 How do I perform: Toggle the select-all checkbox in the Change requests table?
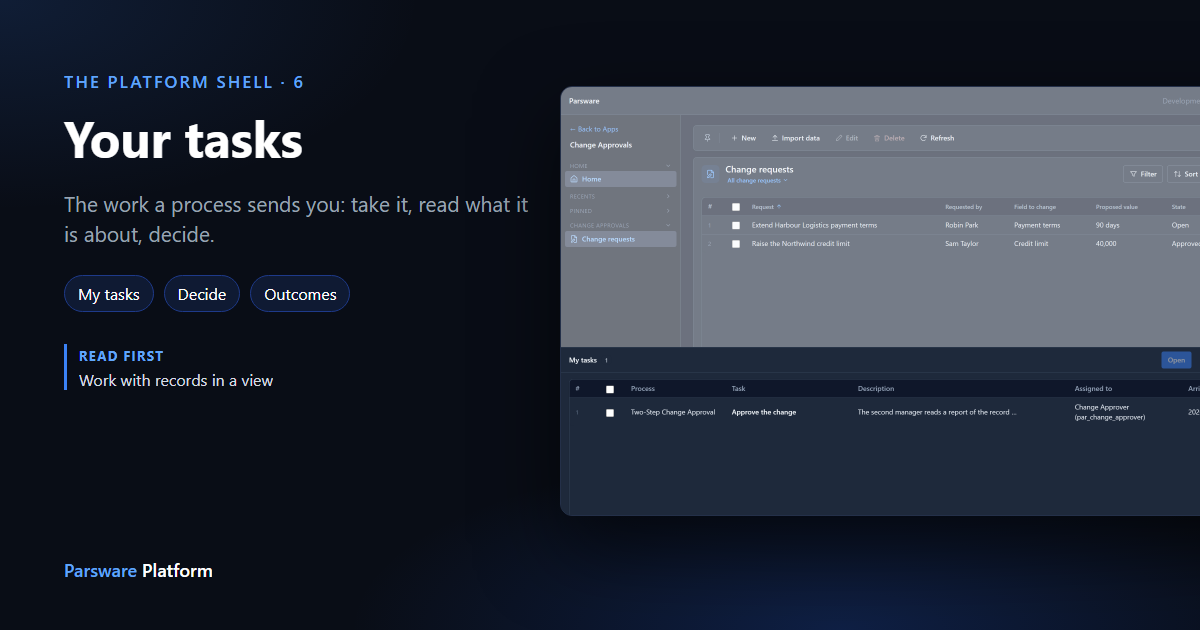click(736, 207)
